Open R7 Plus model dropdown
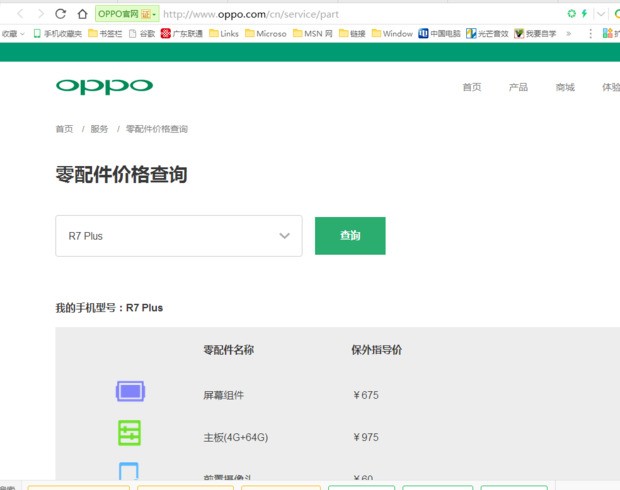The width and height of the screenshot is (620, 490). (x=179, y=236)
